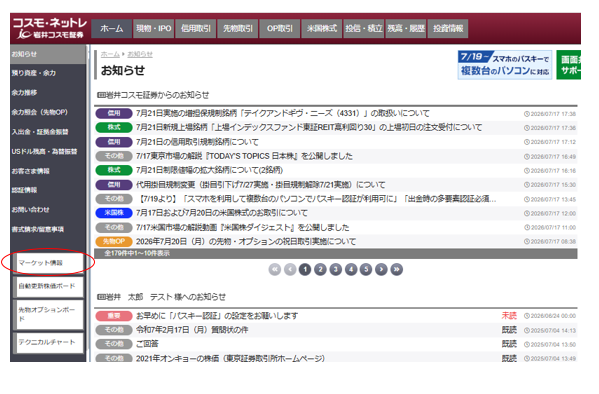This screenshot has height=394, width=599.
Task: Open the 信用取引 tab
Action: pyautogui.click(x=196, y=29)
